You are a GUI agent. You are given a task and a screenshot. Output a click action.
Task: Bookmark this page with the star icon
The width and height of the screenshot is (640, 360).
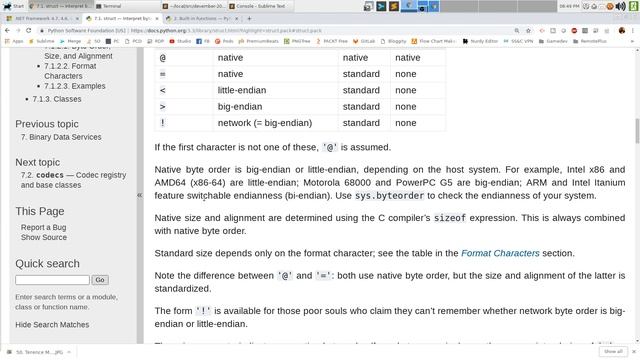pyautogui.click(x=528, y=31)
